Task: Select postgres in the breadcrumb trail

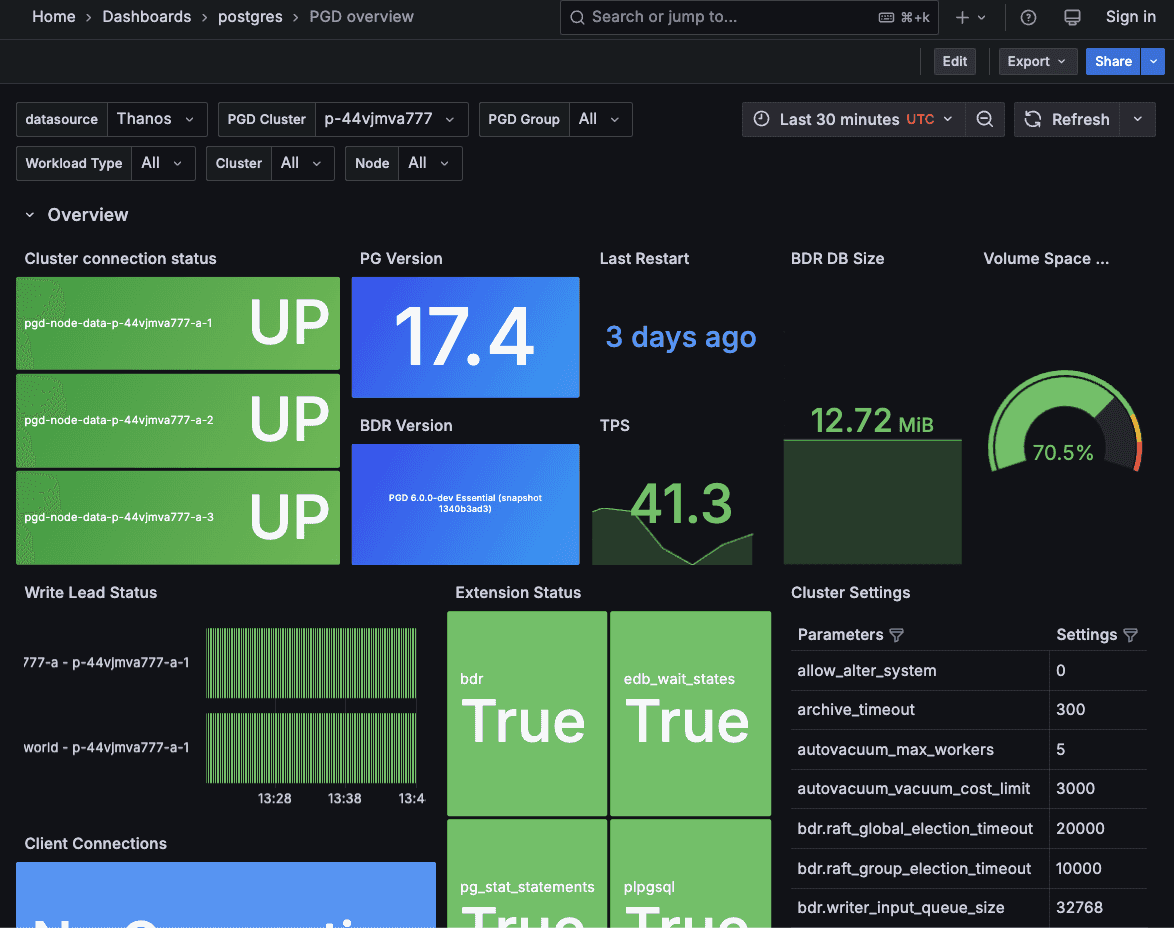Action: pyautogui.click(x=250, y=17)
